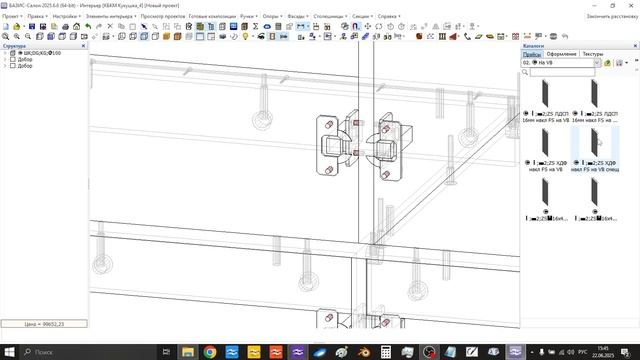Open the Секции dropdown menu
This screenshot has height=360, width=640.
[x=362, y=16]
